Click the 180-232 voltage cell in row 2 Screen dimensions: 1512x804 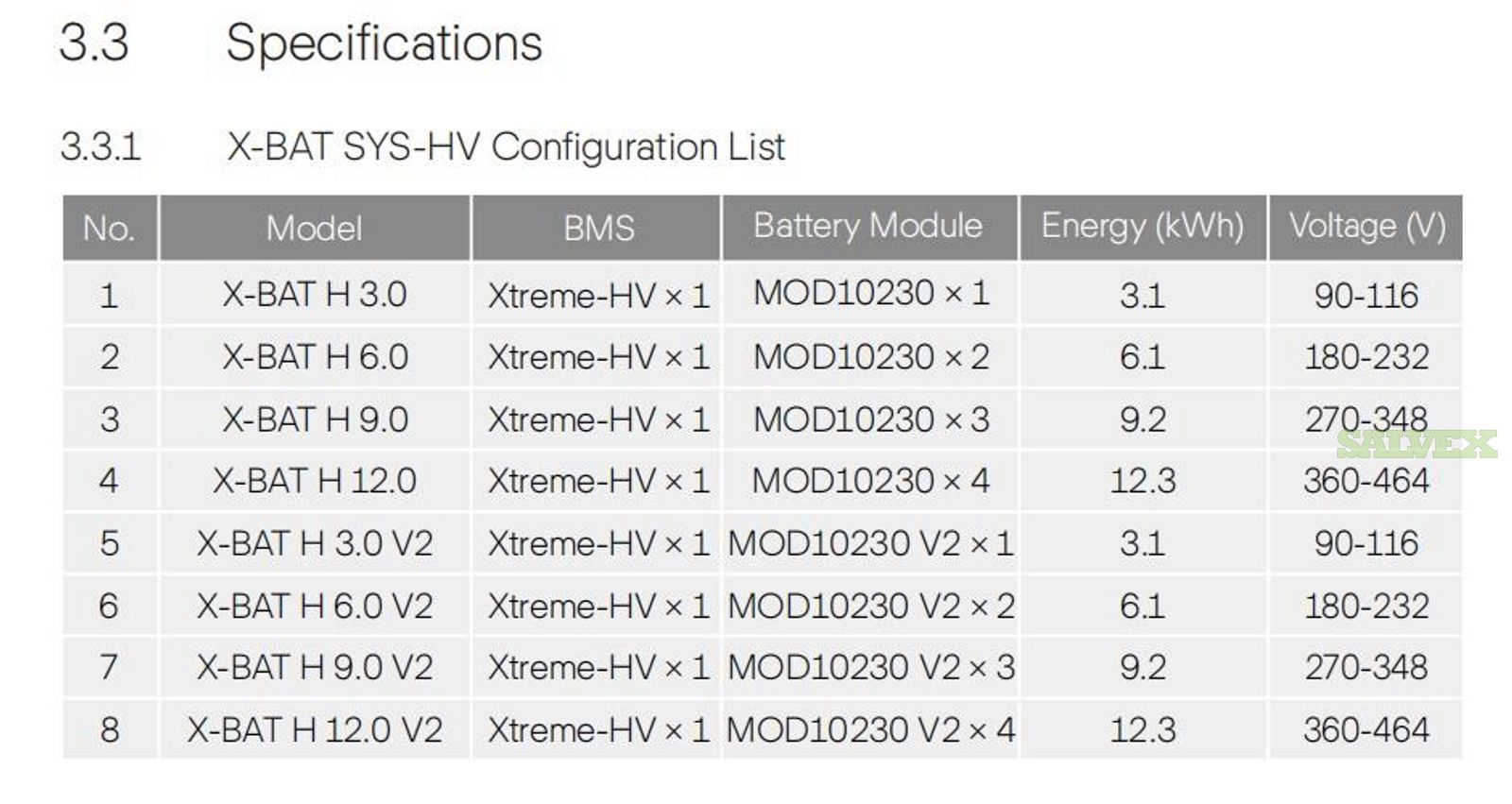[1366, 357]
